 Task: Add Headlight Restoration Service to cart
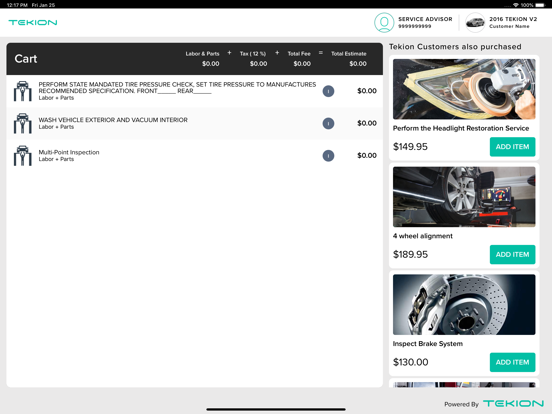512,147
